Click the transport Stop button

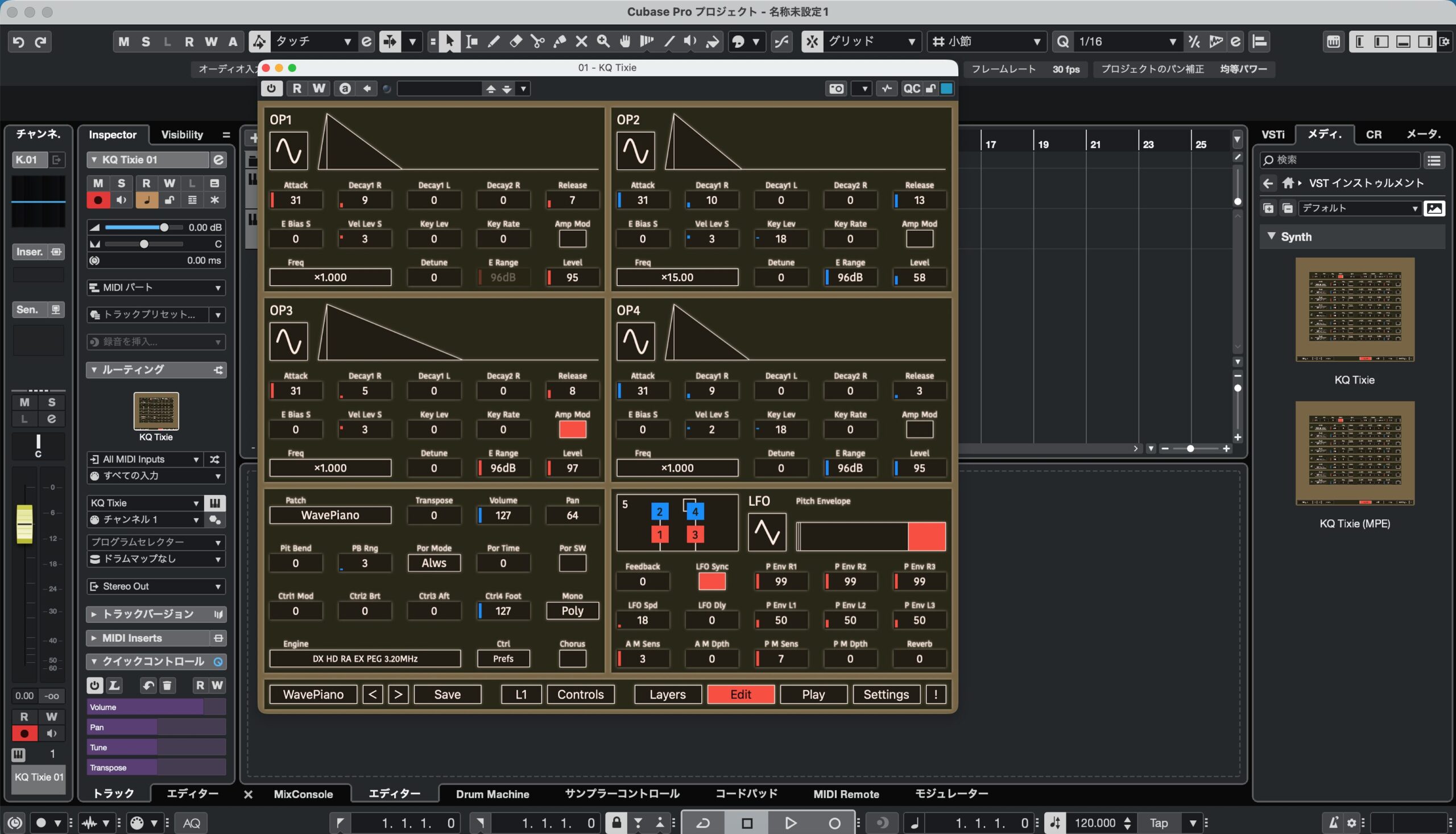coord(747,823)
